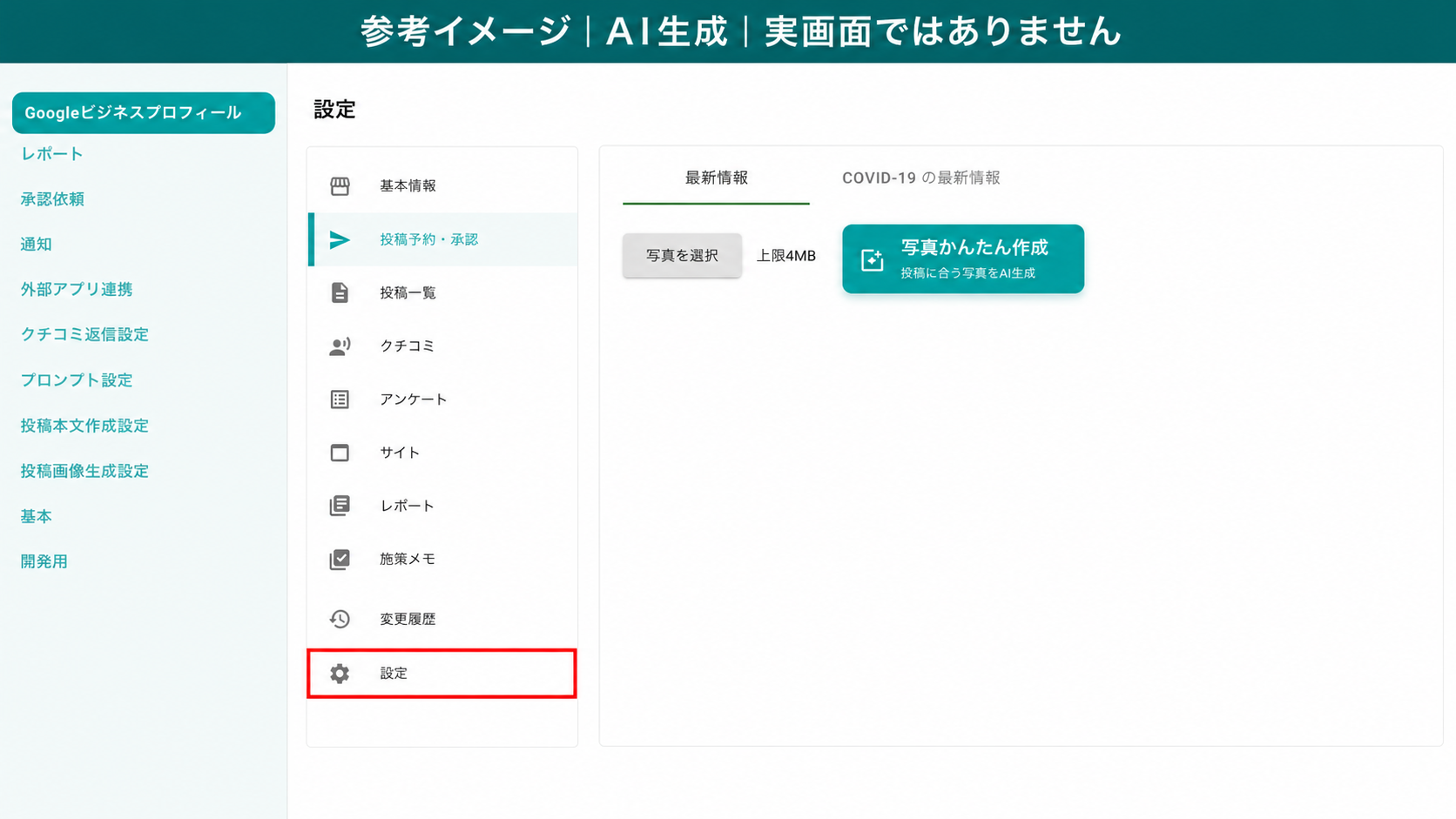Click the history clock icon for 変更履歴
The width and height of the screenshot is (1456, 819).
point(340,619)
